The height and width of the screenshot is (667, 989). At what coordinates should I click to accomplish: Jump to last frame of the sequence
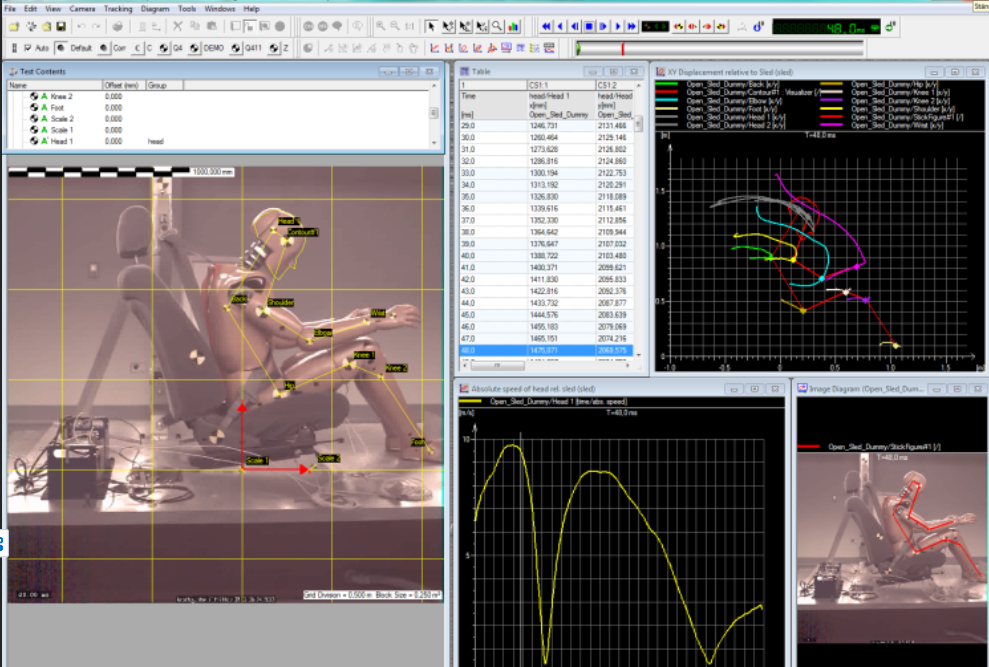point(631,27)
